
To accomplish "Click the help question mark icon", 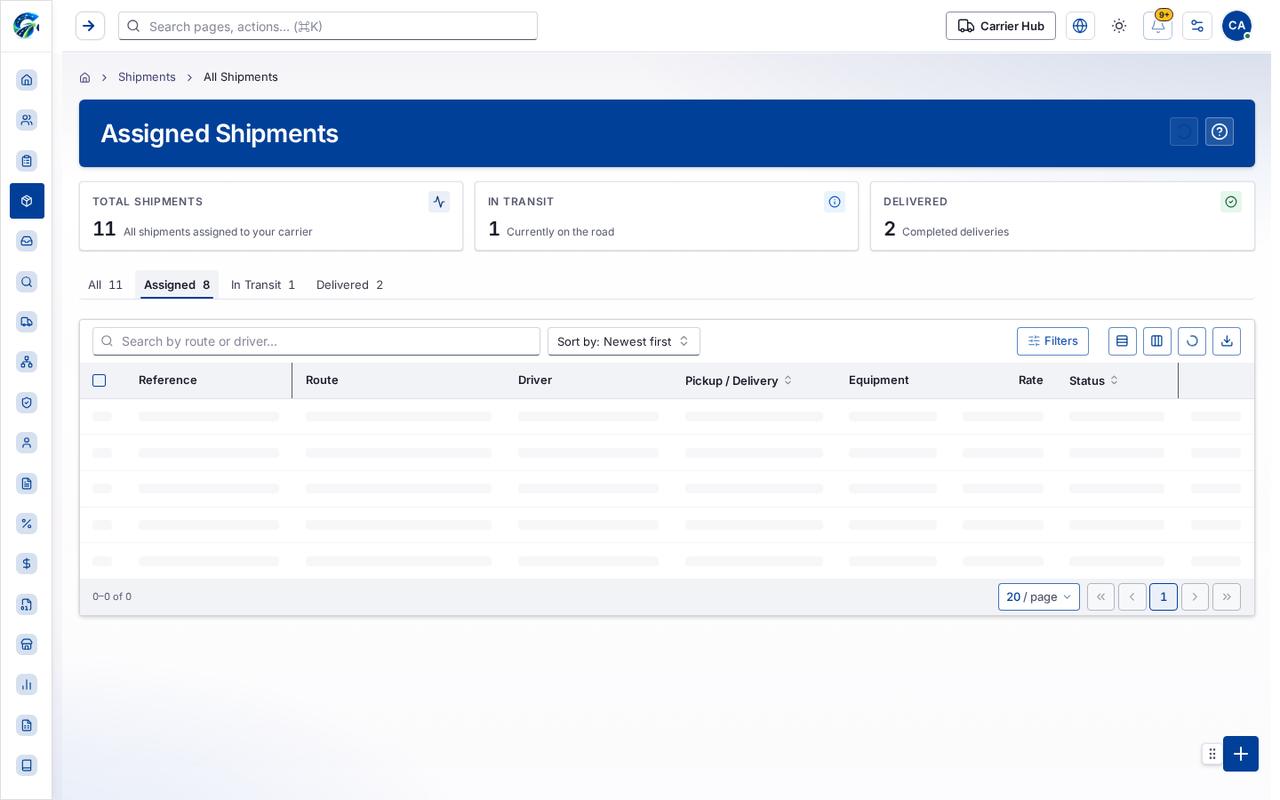I will coord(1219,132).
